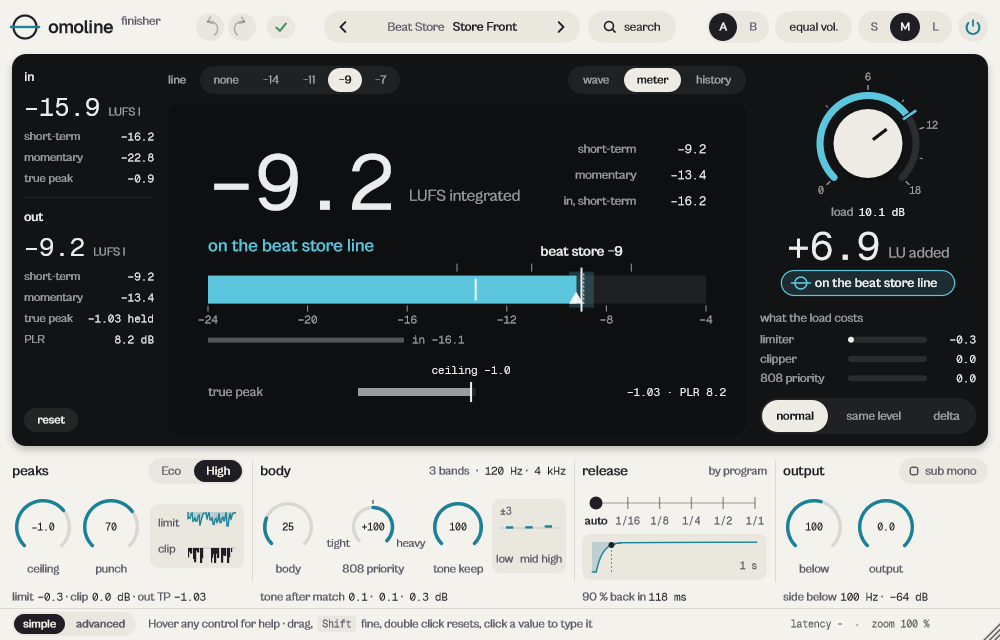
Task: Click the search magnifier button
Action: [632, 27]
